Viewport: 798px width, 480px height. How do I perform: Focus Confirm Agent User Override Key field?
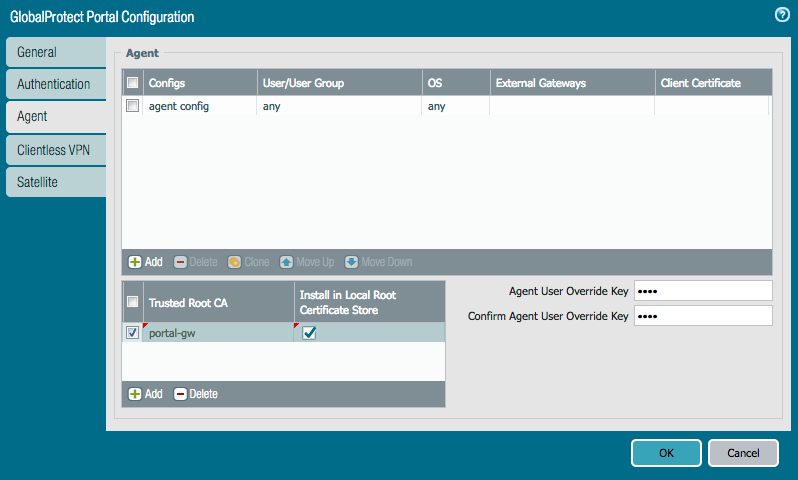click(703, 316)
